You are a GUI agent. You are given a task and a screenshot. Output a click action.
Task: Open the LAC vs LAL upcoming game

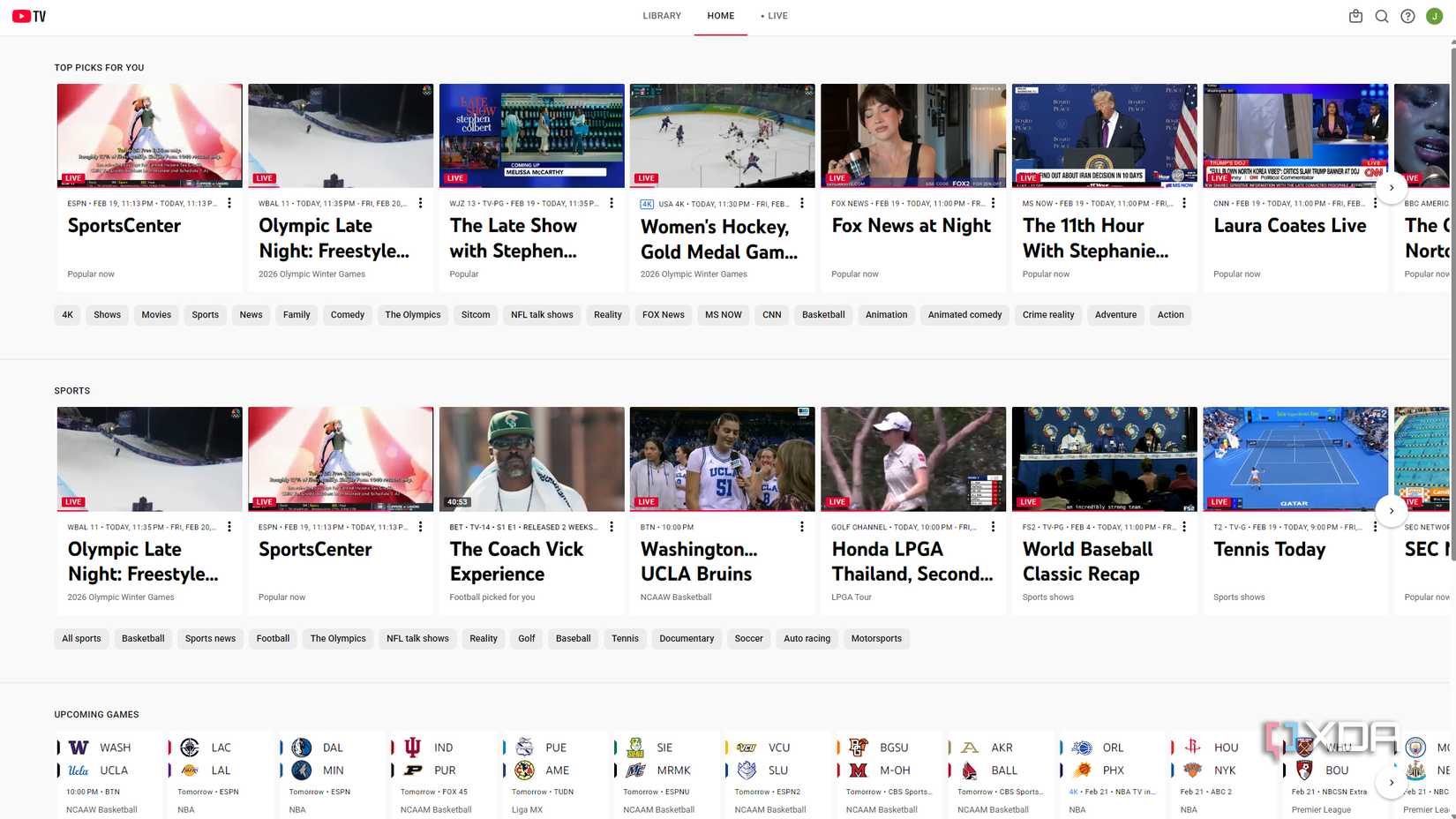[x=220, y=777]
